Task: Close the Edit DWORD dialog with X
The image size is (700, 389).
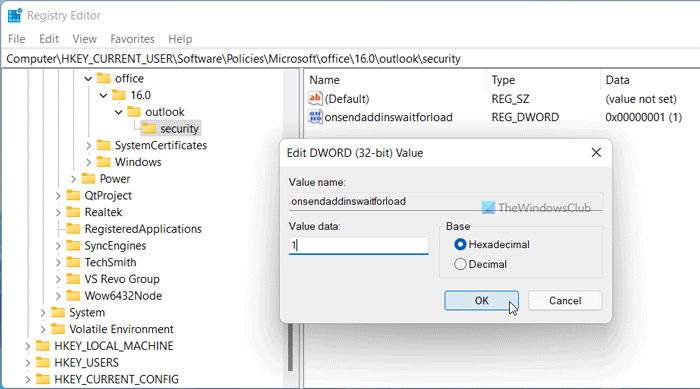Action: point(596,153)
